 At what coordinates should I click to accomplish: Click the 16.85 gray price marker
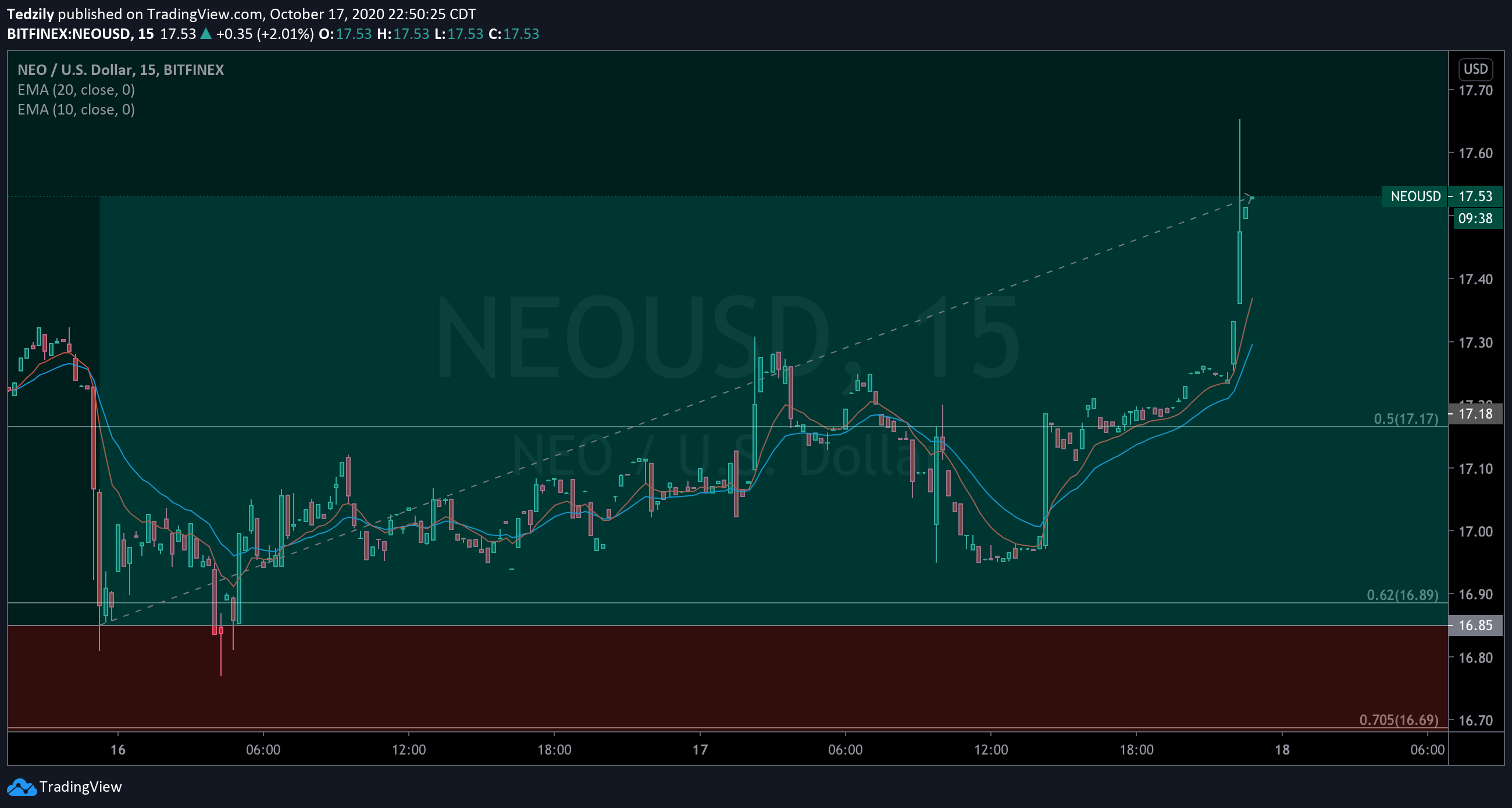point(1475,625)
